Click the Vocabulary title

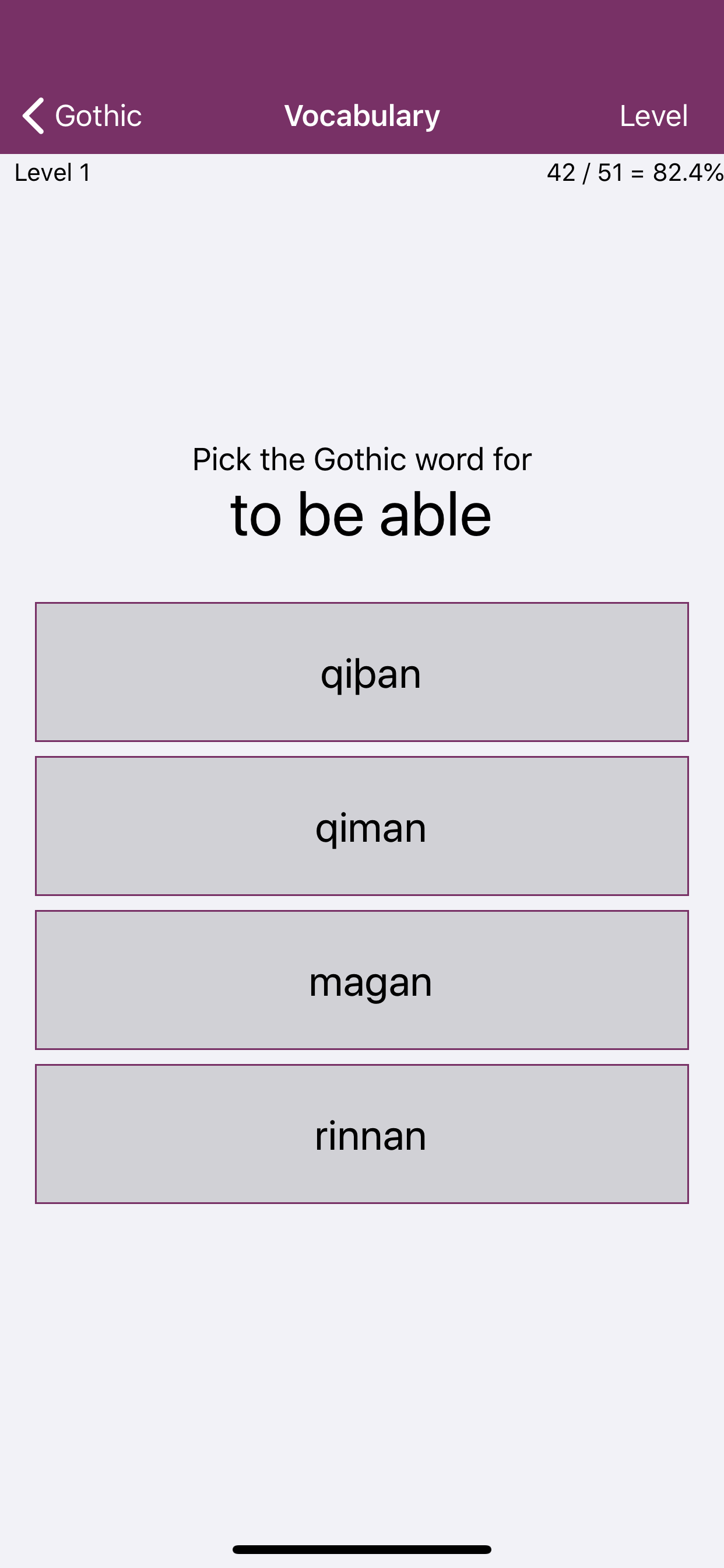[x=361, y=114]
